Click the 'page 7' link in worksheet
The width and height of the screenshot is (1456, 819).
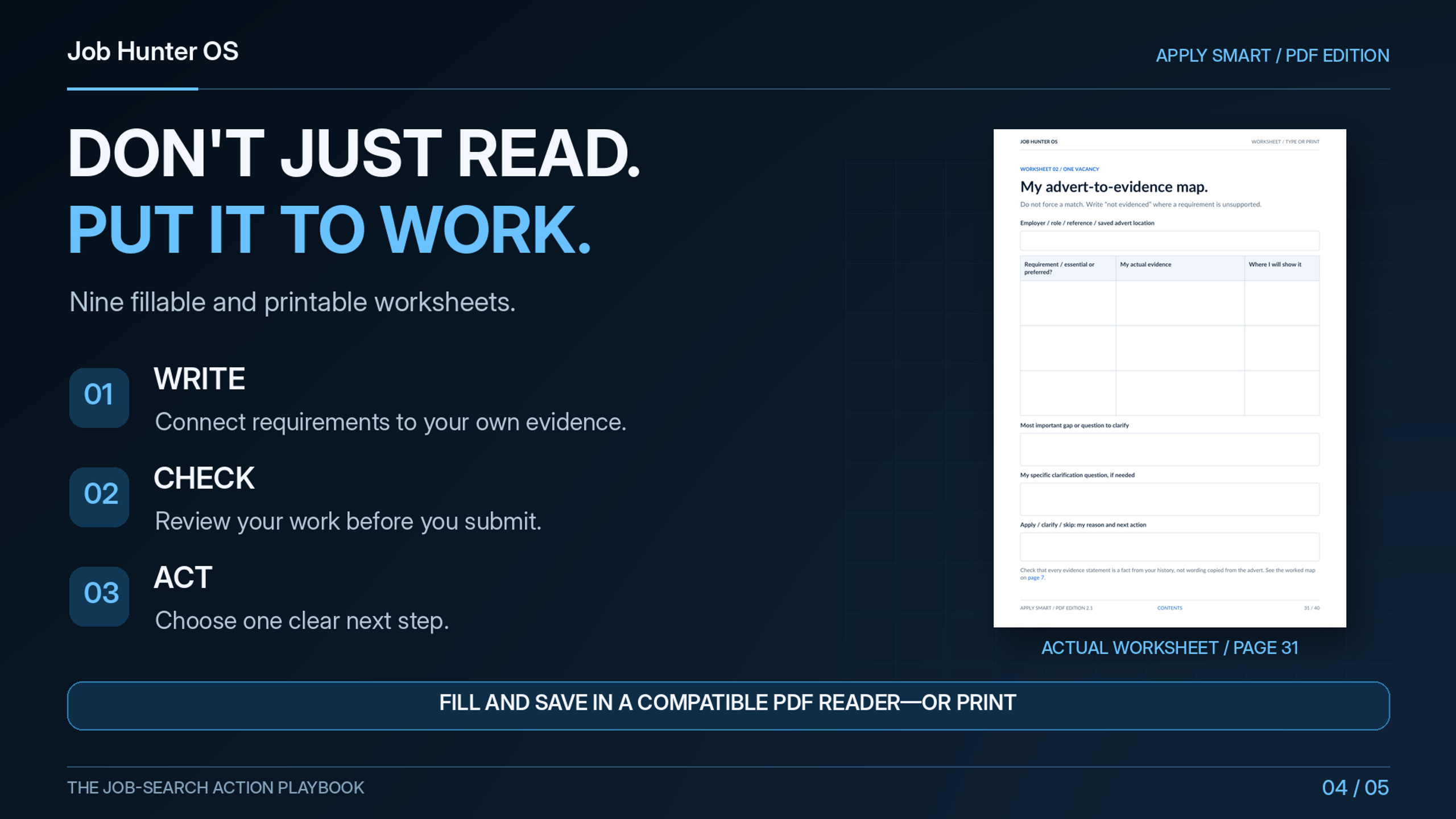(1036, 578)
